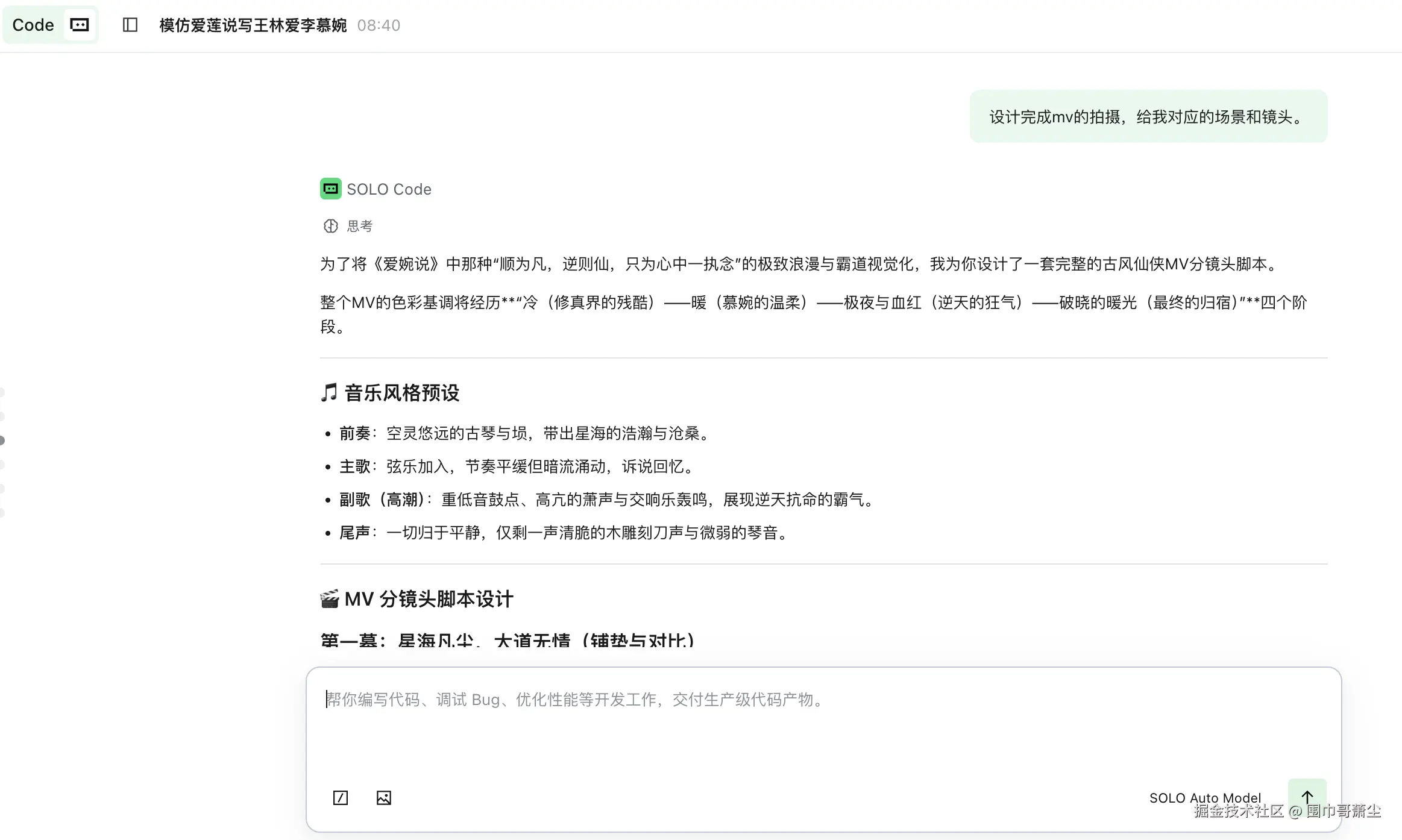Click the thinking brain icon beside 思考

click(330, 226)
